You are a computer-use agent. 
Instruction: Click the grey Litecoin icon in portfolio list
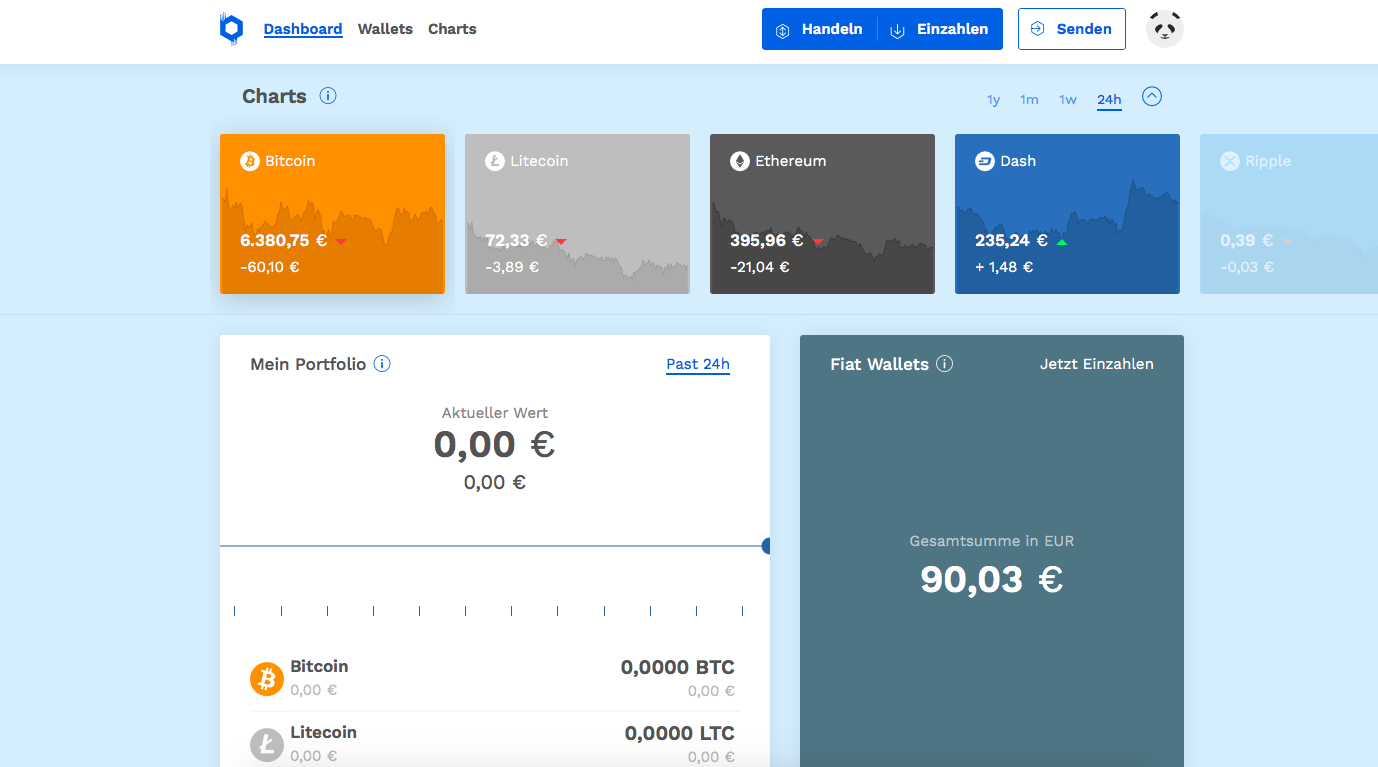(267, 745)
